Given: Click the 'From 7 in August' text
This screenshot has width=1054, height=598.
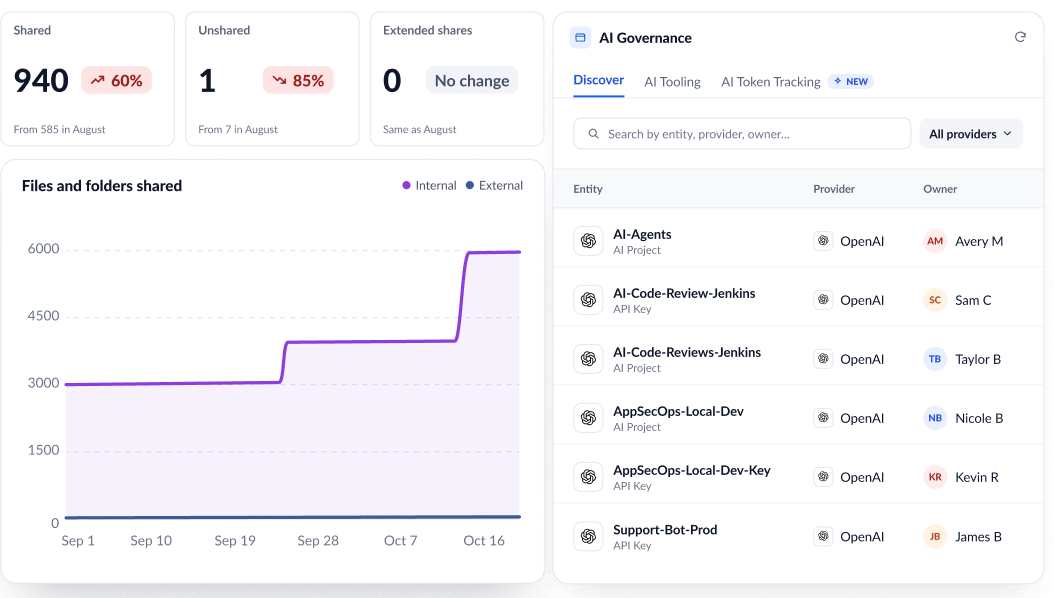Looking at the screenshot, I should click(x=238, y=129).
